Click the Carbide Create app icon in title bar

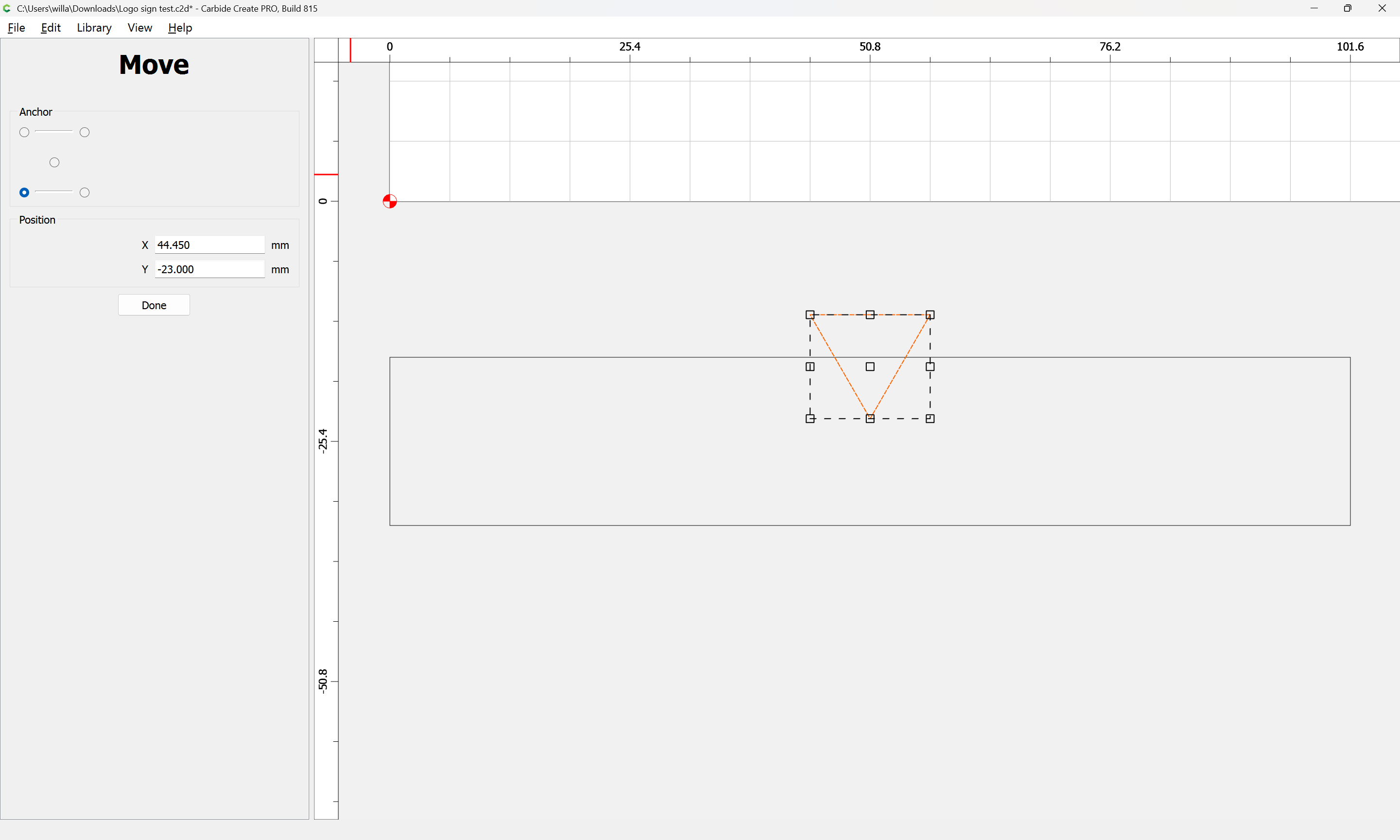point(7,8)
